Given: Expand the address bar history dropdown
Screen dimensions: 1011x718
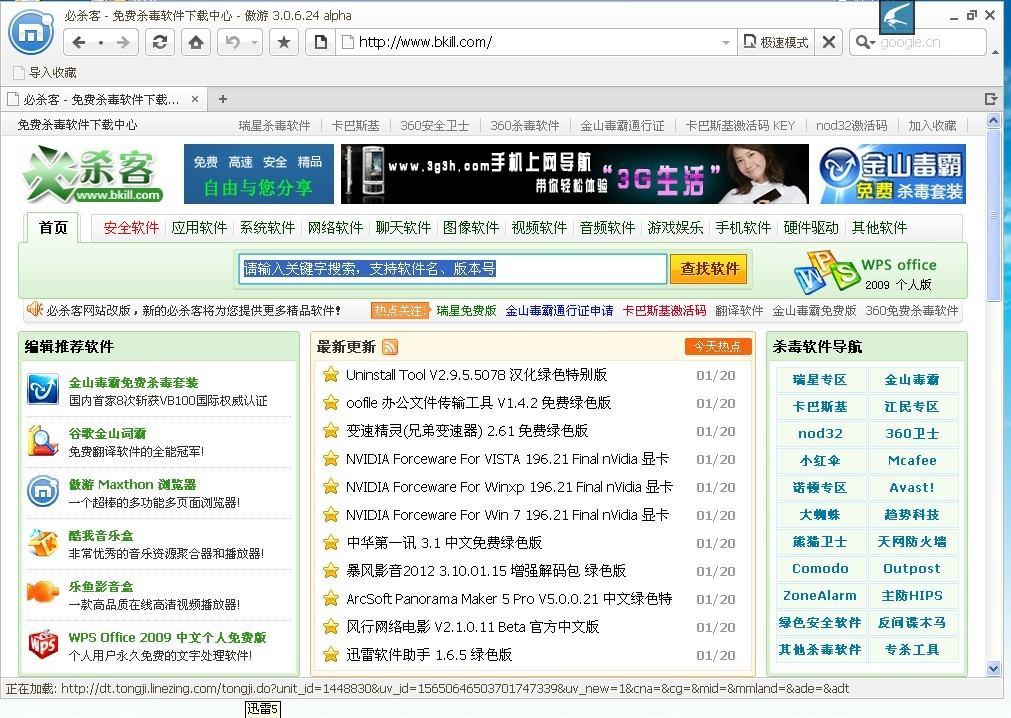Looking at the screenshot, I should 726,42.
